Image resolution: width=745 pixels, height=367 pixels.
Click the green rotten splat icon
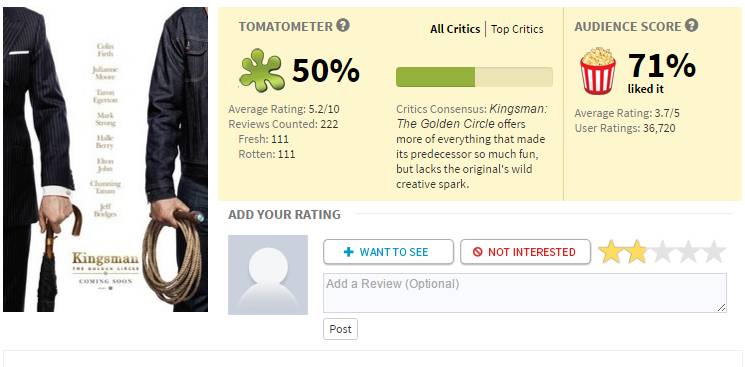point(261,71)
